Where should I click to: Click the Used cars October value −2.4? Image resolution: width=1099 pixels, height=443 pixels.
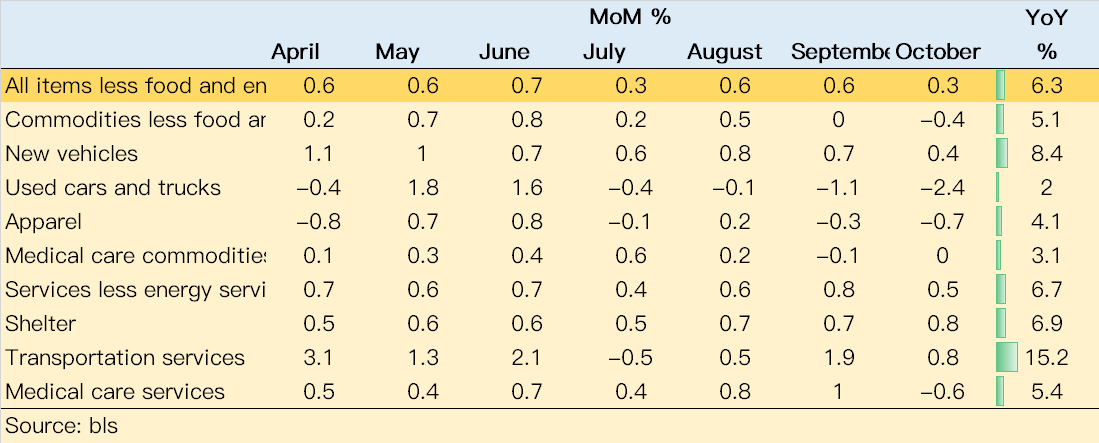point(942,188)
